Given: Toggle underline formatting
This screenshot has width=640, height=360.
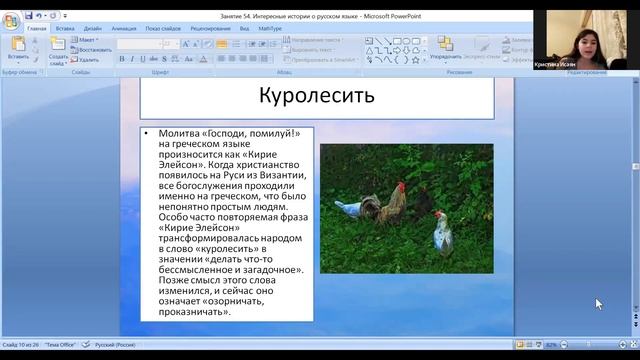Looking at the screenshot, I should coord(143,59).
